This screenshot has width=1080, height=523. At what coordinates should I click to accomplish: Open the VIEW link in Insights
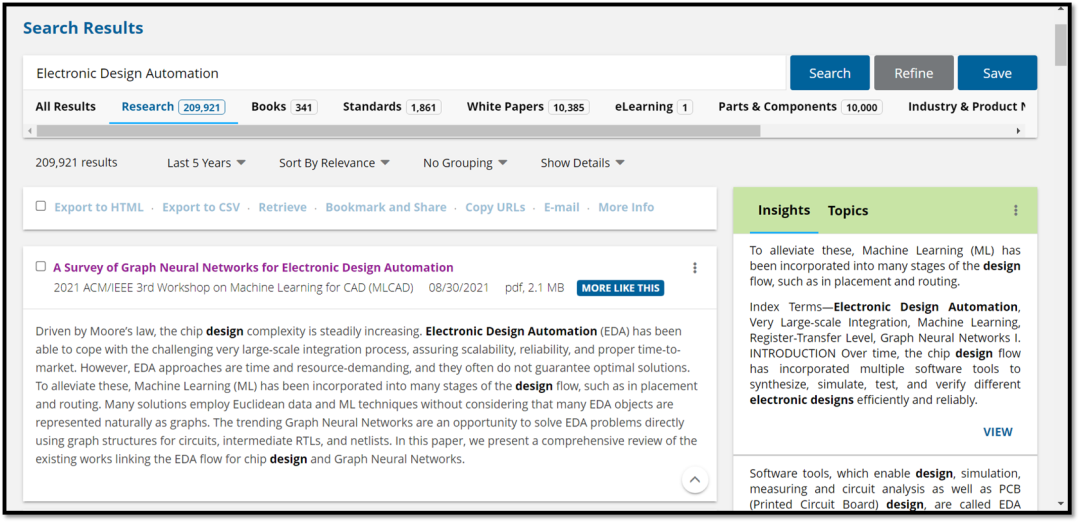tap(997, 432)
